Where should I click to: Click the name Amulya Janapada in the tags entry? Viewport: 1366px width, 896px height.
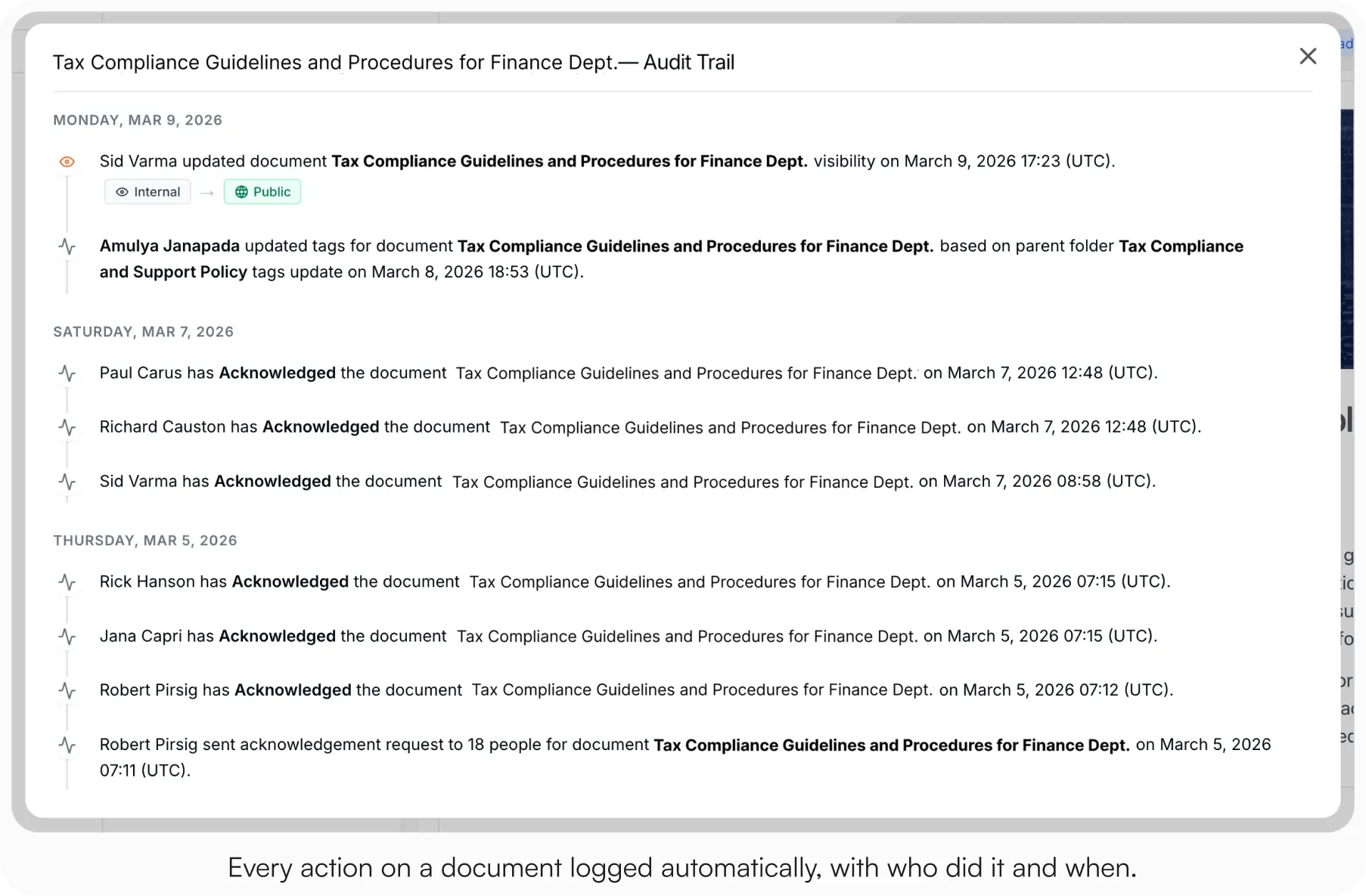tap(169, 246)
